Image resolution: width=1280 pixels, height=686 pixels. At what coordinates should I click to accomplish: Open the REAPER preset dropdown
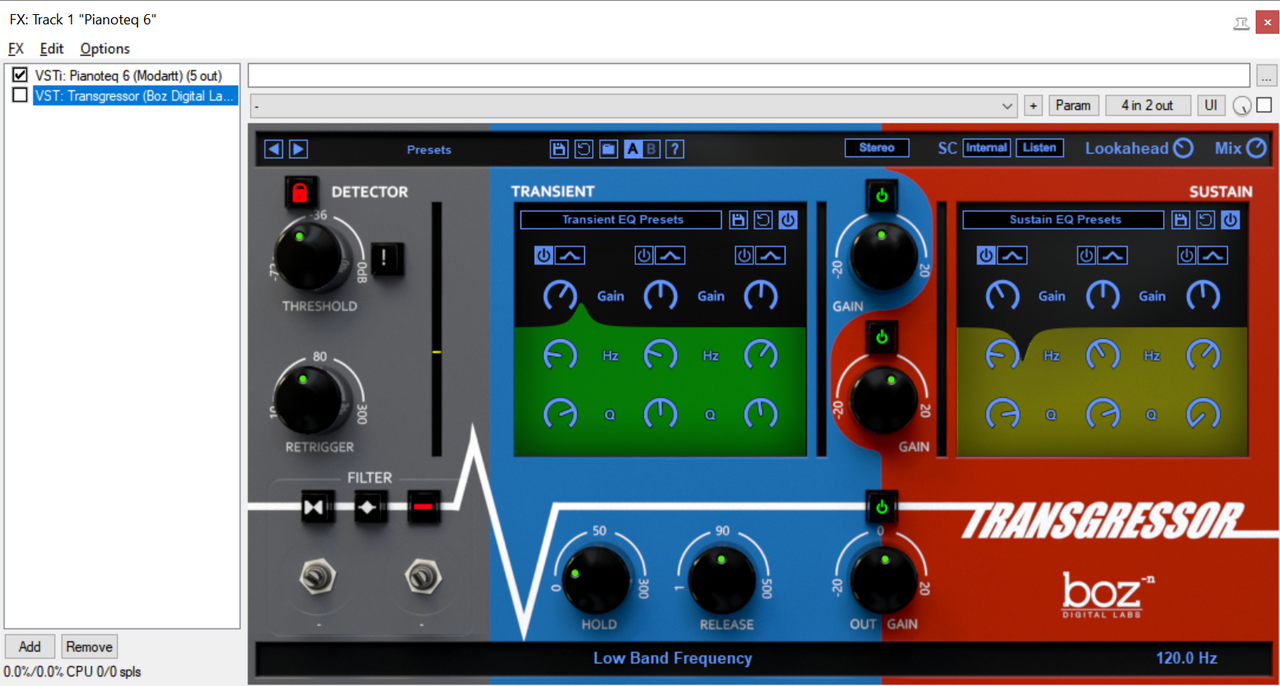[x=633, y=105]
